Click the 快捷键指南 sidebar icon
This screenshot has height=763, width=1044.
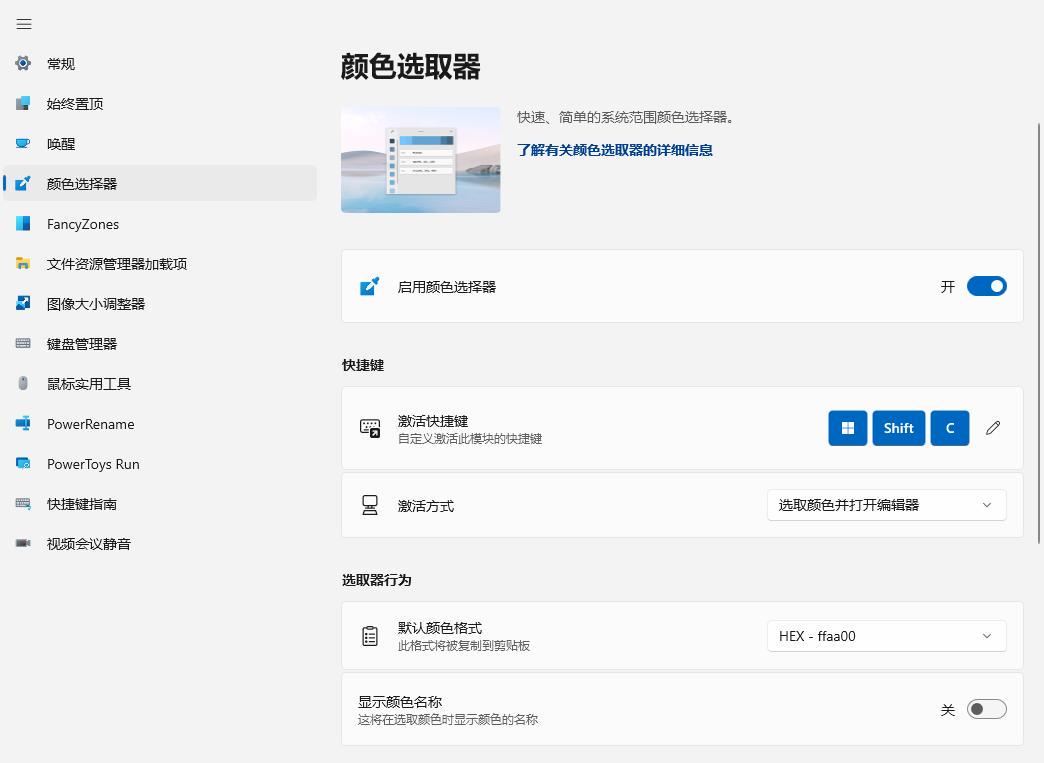[23, 503]
